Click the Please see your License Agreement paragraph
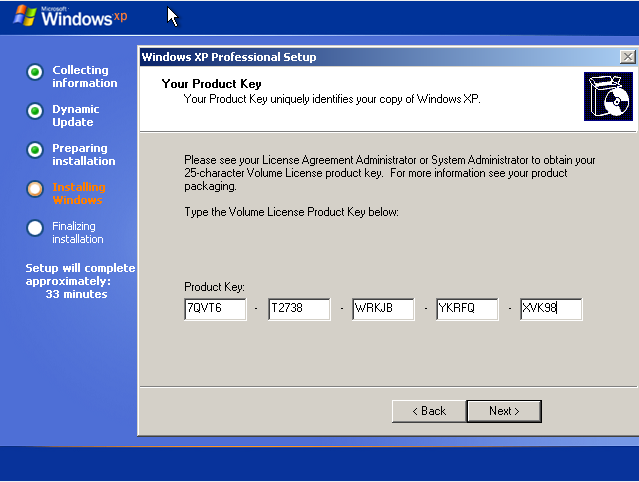639x482 pixels. pyautogui.click(x=390, y=173)
